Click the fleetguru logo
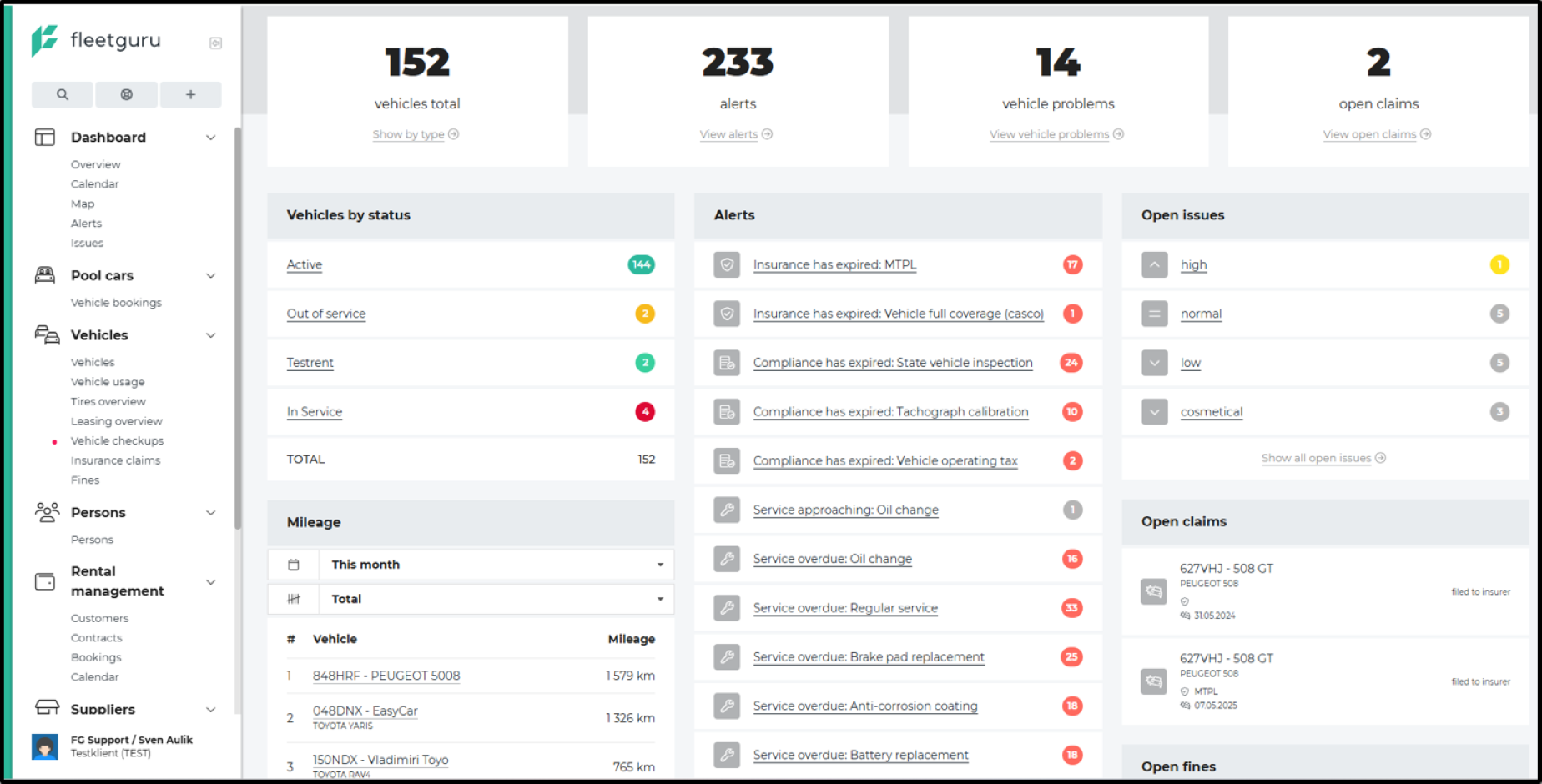Screen dimensions: 1542x784 click(96, 40)
